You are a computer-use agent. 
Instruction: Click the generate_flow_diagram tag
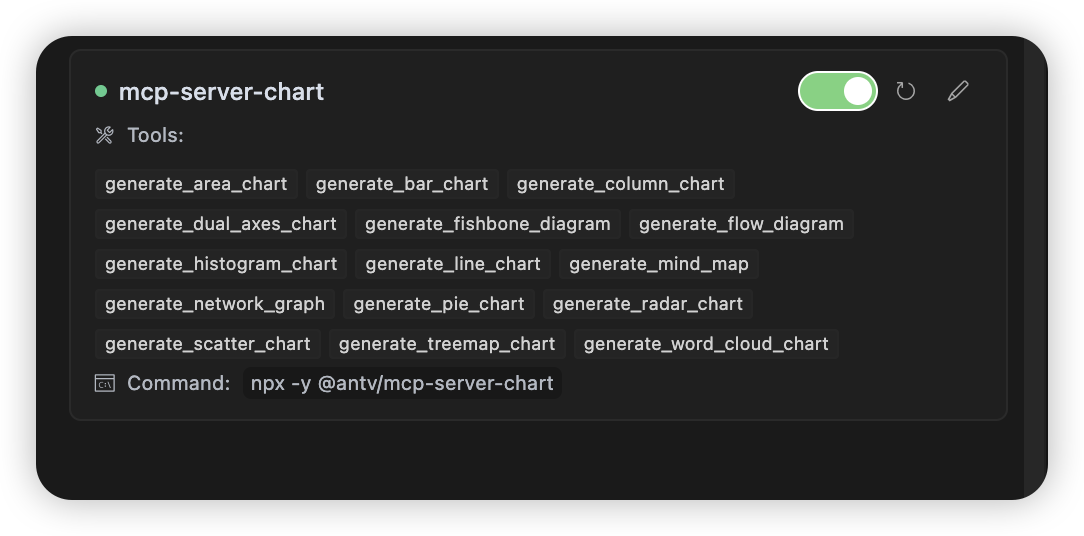(741, 224)
